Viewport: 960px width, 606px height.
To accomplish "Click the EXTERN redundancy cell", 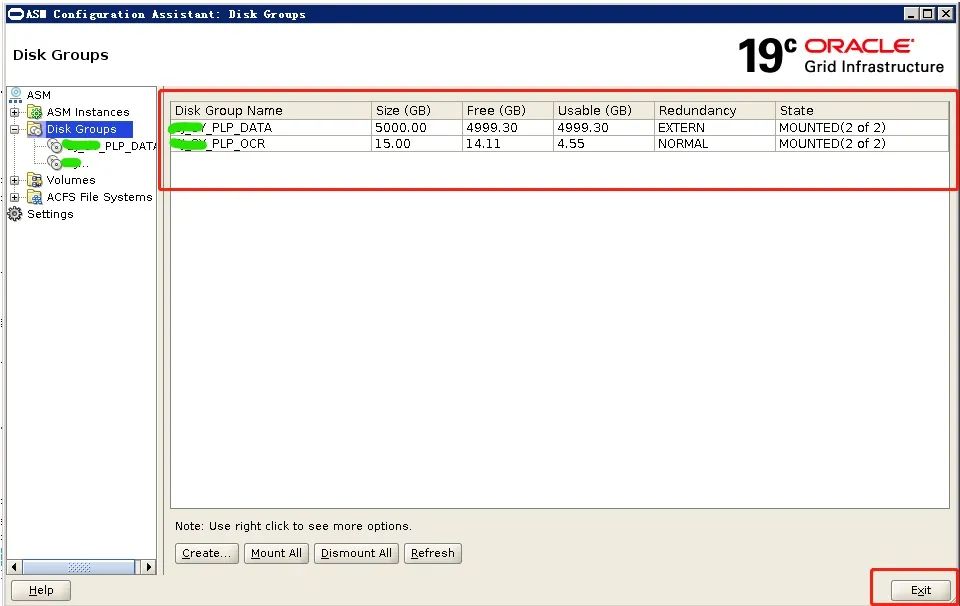I will click(x=714, y=127).
